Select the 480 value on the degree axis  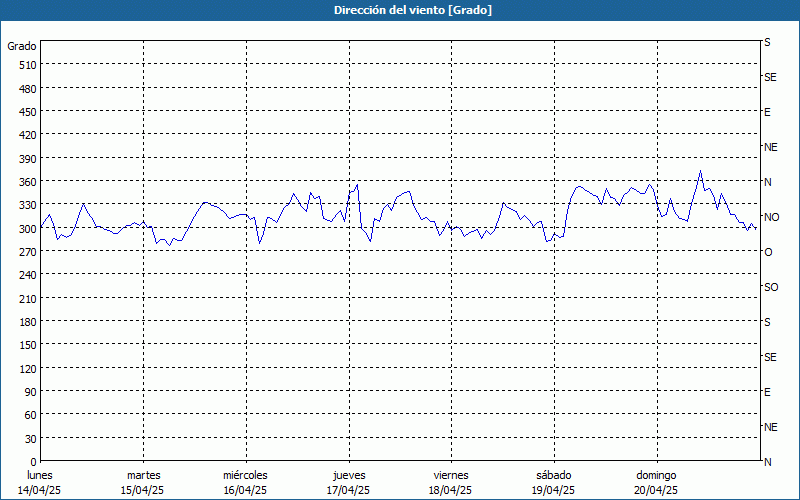(x=29, y=89)
